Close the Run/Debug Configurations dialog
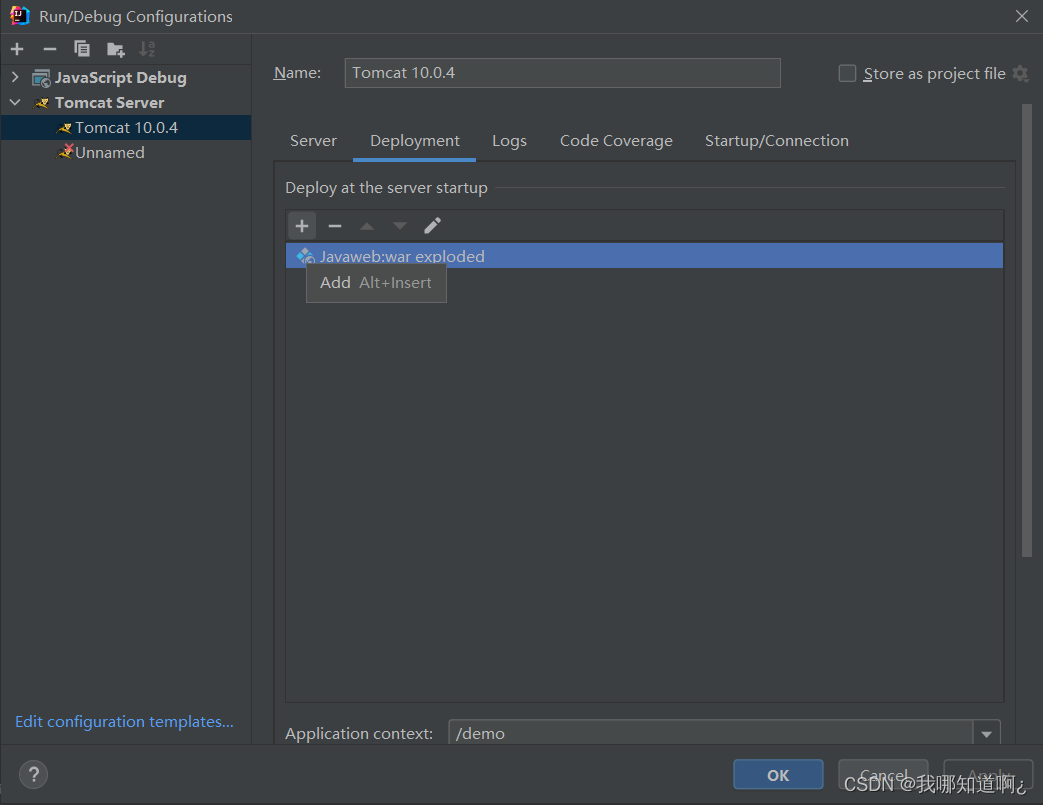 coord(1022,16)
